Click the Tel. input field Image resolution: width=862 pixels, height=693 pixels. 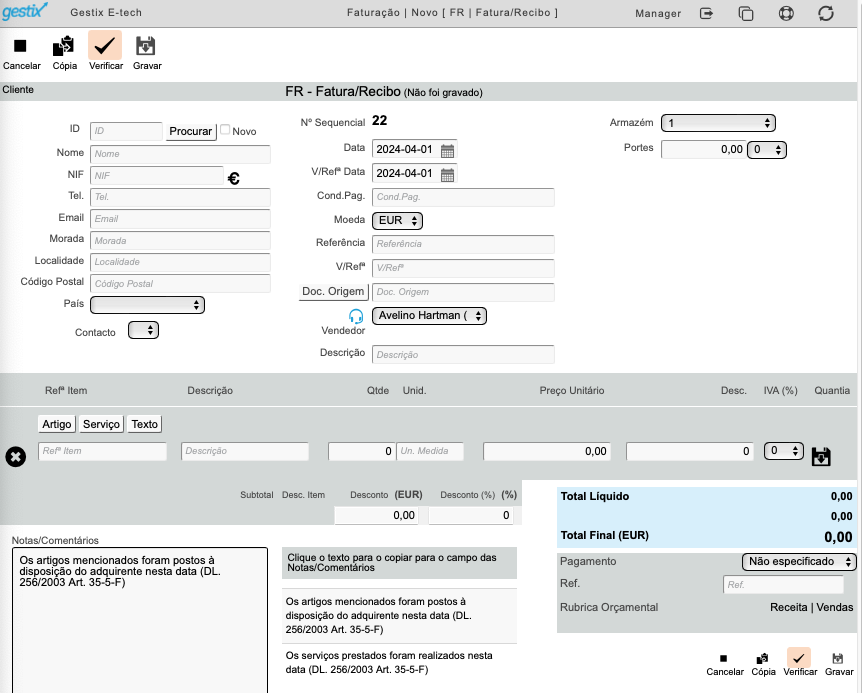pyautogui.click(x=180, y=197)
